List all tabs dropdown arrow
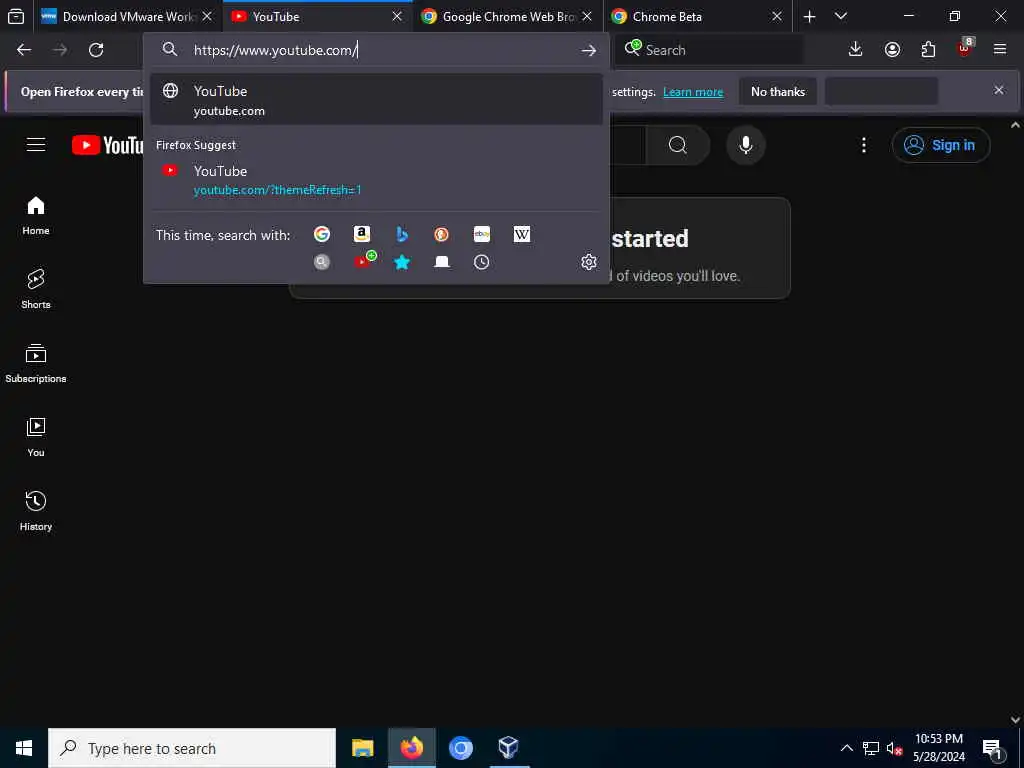The width and height of the screenshot is (1024, 768). pyautogui.click(x=841, y=17)
